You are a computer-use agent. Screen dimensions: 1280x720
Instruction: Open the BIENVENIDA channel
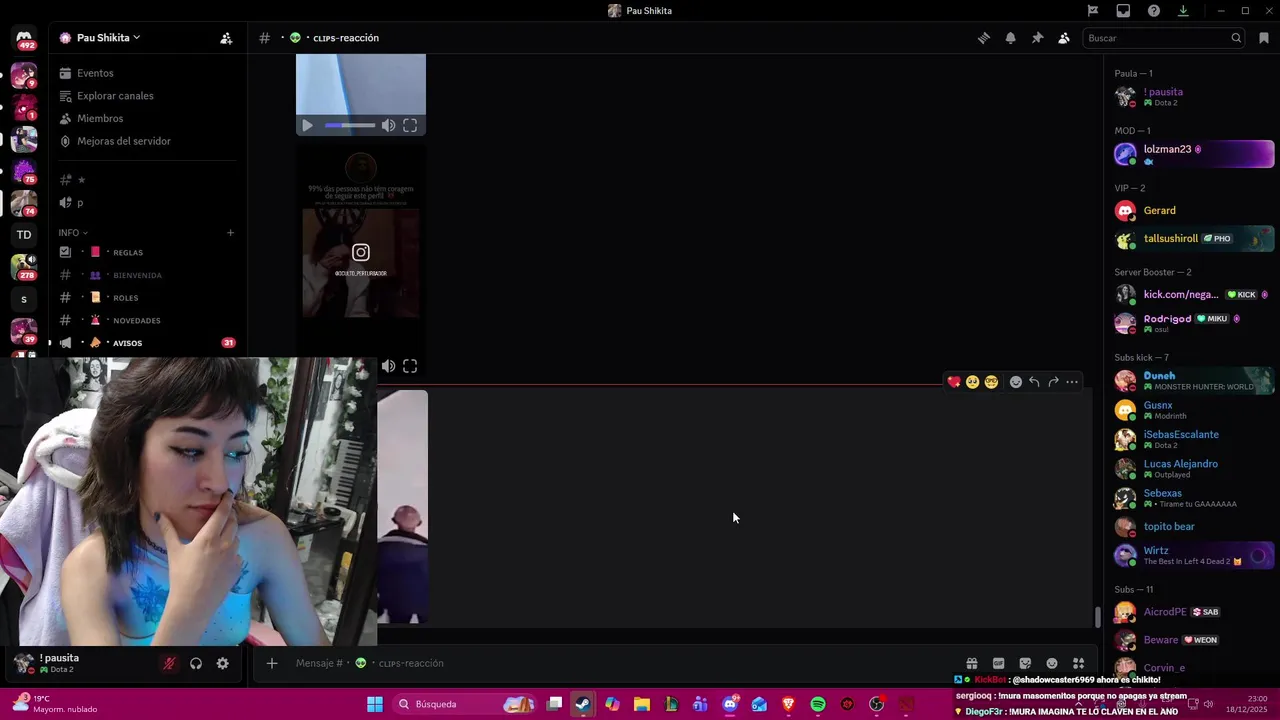148,275
